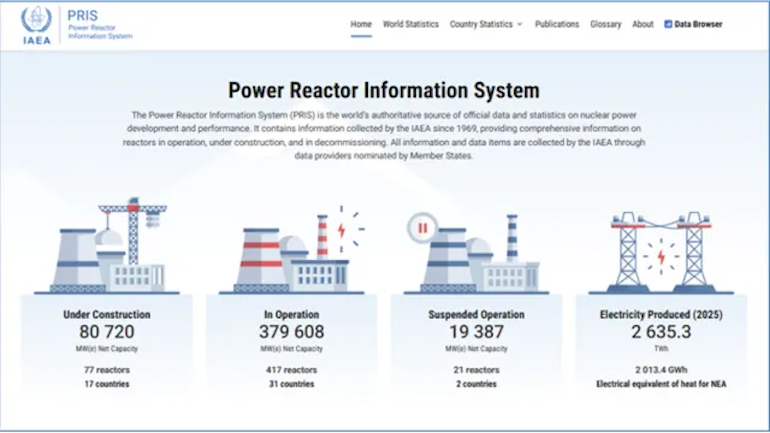
Task: Launch the Data Browser link
Action: [693, 24]
